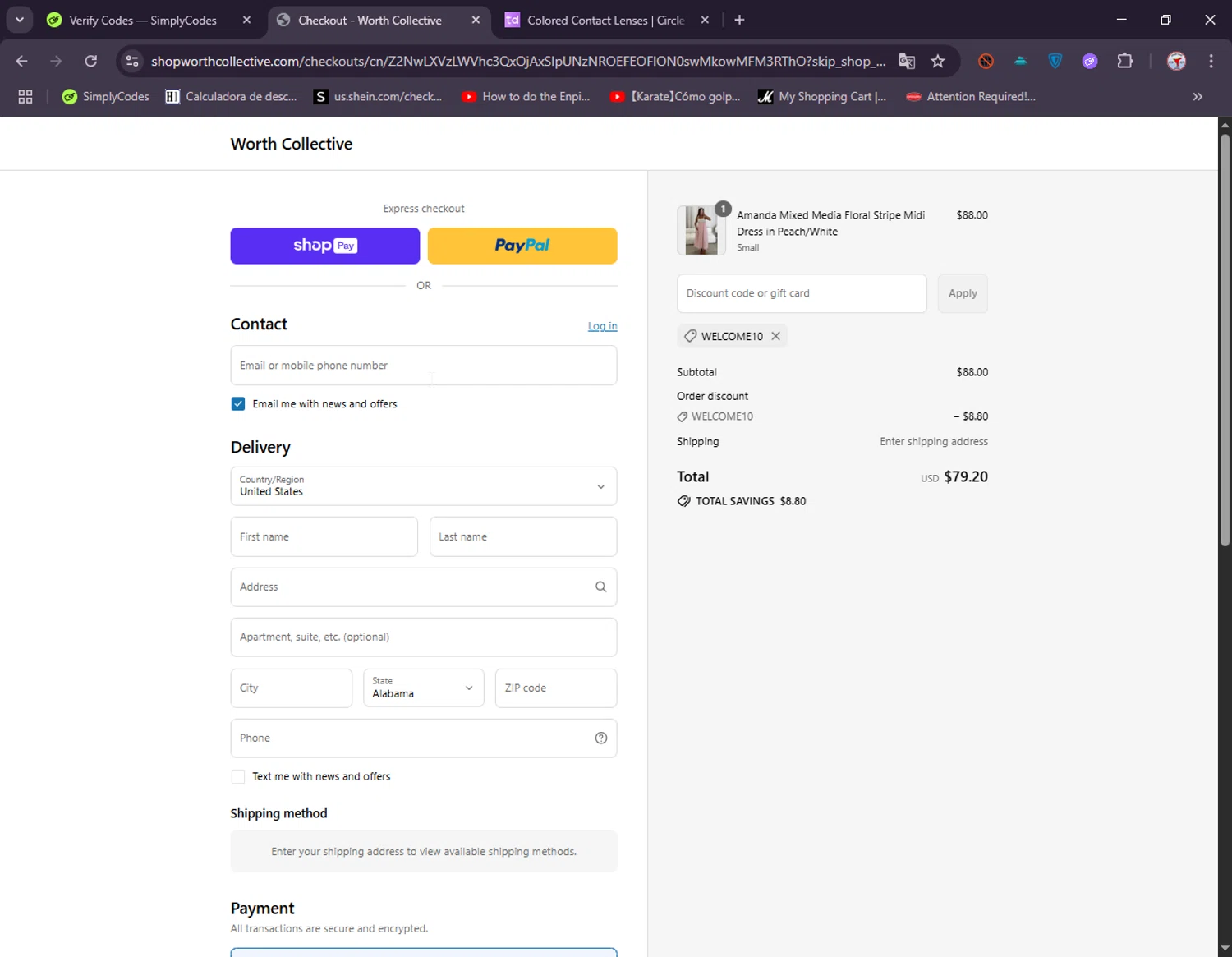Click the site information icon in address bar
The width and height of the screenshot is (1232, 957).
pyautogui.click(x=132, y=61)
